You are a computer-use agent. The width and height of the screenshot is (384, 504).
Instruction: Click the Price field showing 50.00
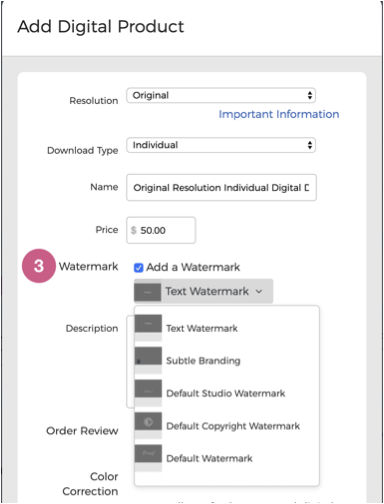[161, 230]
